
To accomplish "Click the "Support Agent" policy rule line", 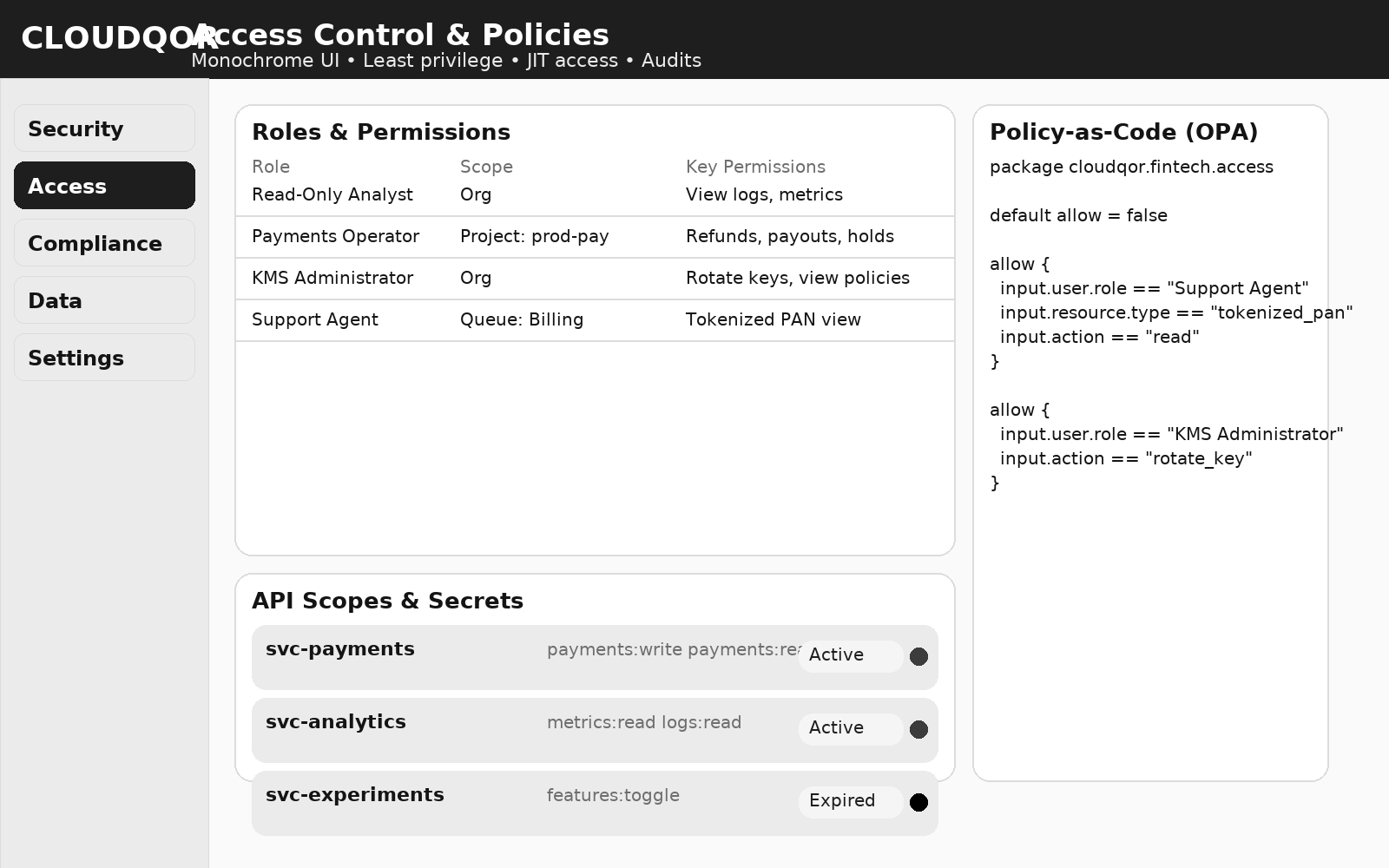I will 1154,288.
